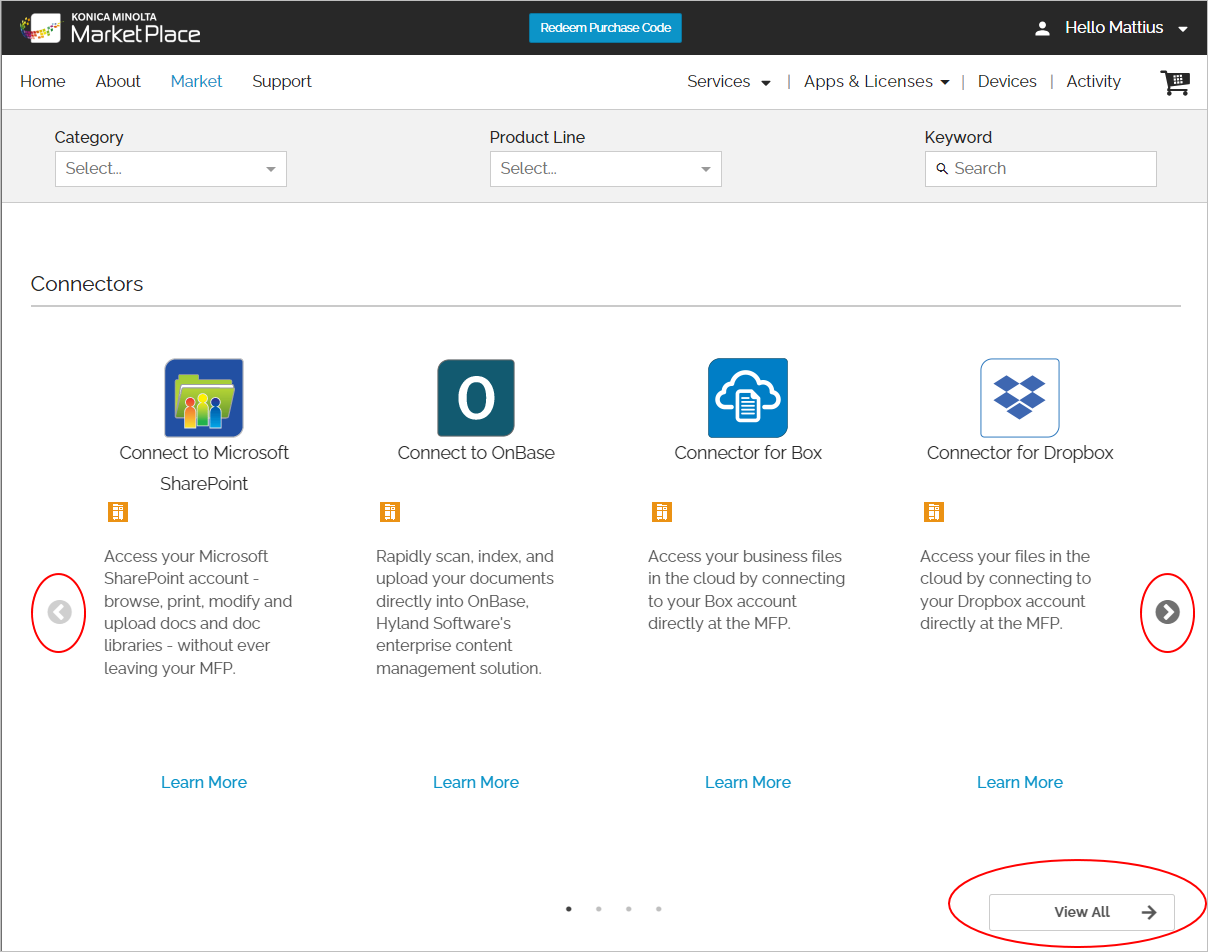
Task: Click the user profile icon beside Hello Mattius
Action: point(1042,28)
